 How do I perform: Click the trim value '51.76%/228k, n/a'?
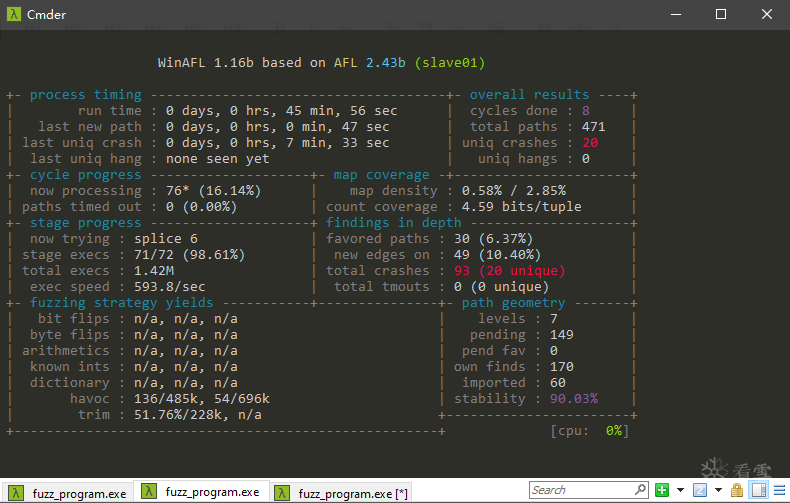[198, 415]
